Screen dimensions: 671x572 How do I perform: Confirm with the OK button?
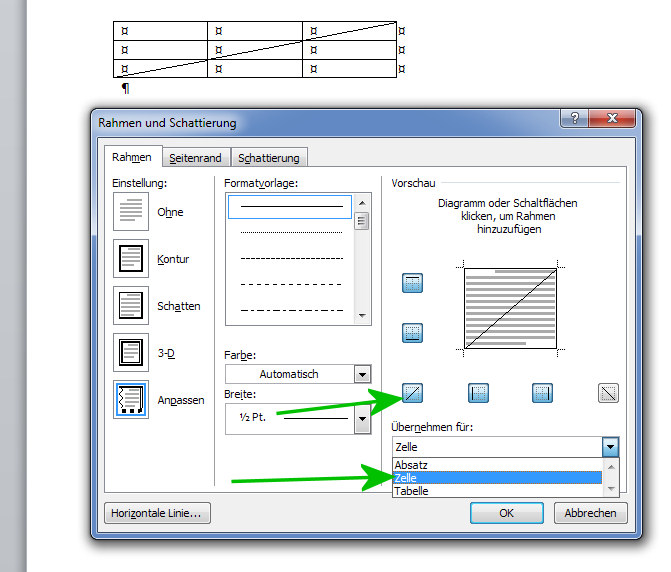[x=507, y=513]
